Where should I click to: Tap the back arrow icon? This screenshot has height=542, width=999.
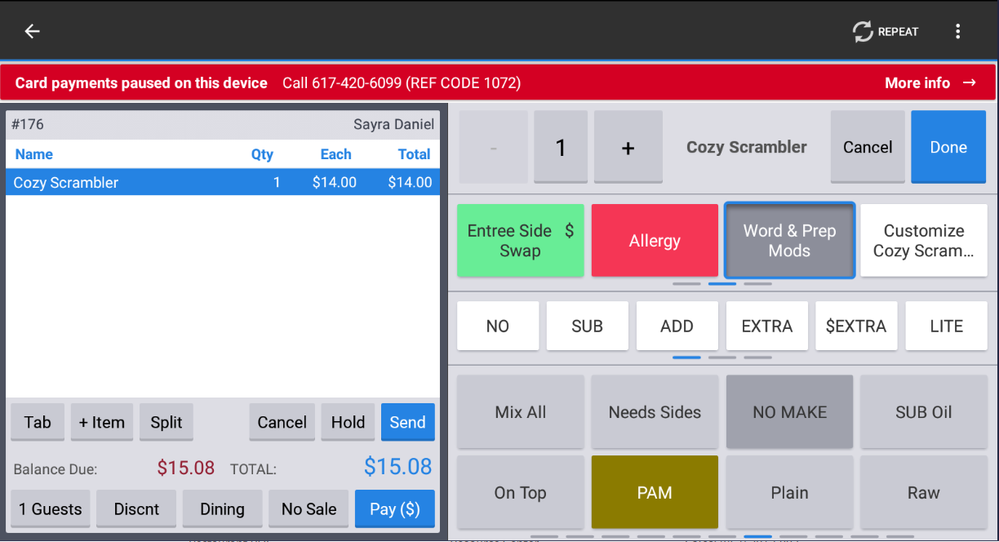pyautogui.click(x=32, y=31)
